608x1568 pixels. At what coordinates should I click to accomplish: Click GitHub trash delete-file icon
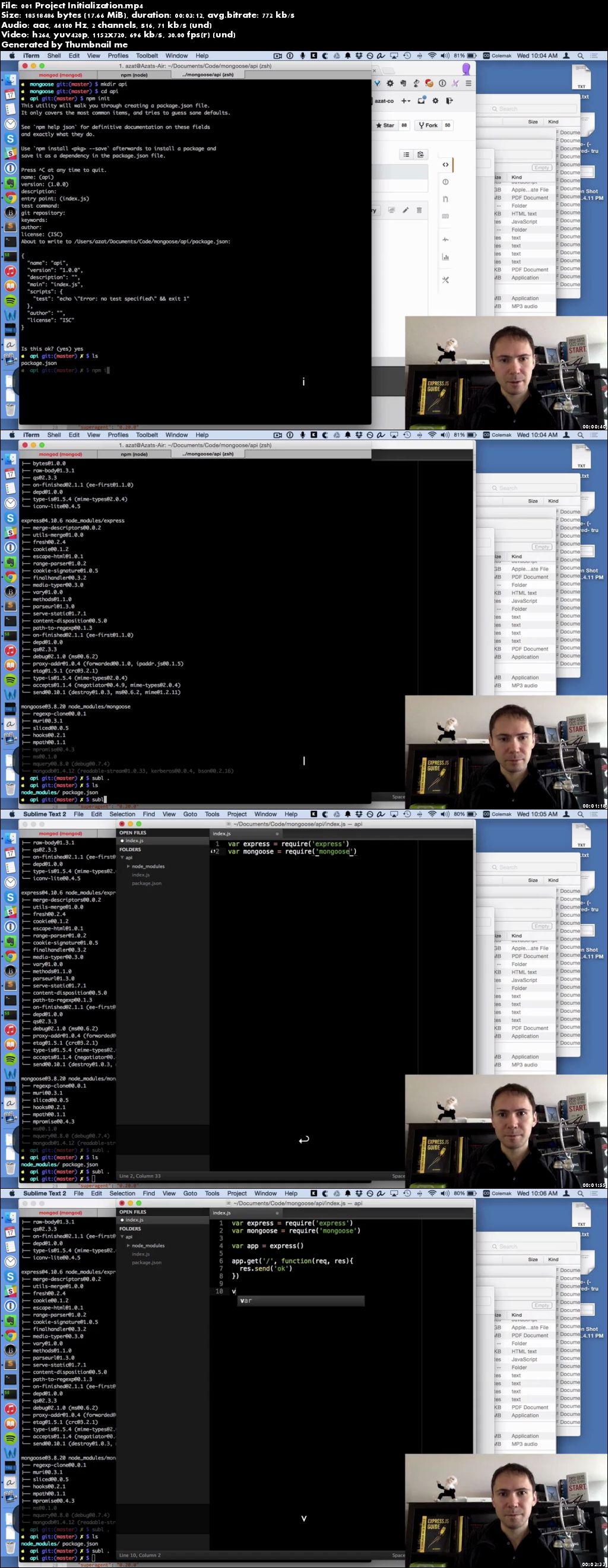(x=419, y=210)
